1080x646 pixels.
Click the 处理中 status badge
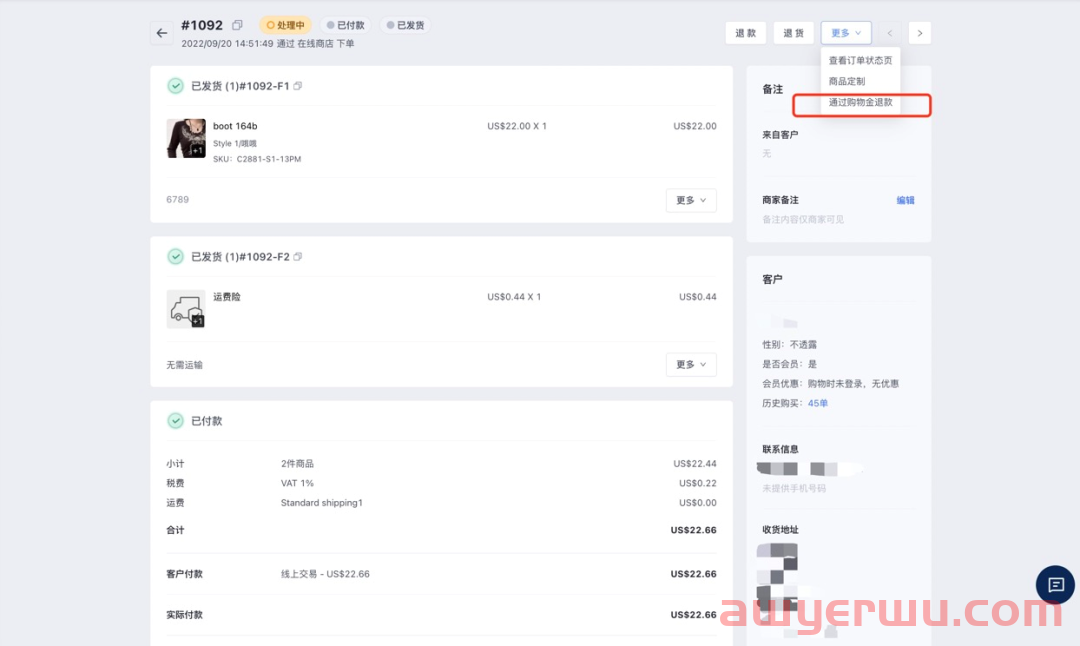tap(285, 25)
